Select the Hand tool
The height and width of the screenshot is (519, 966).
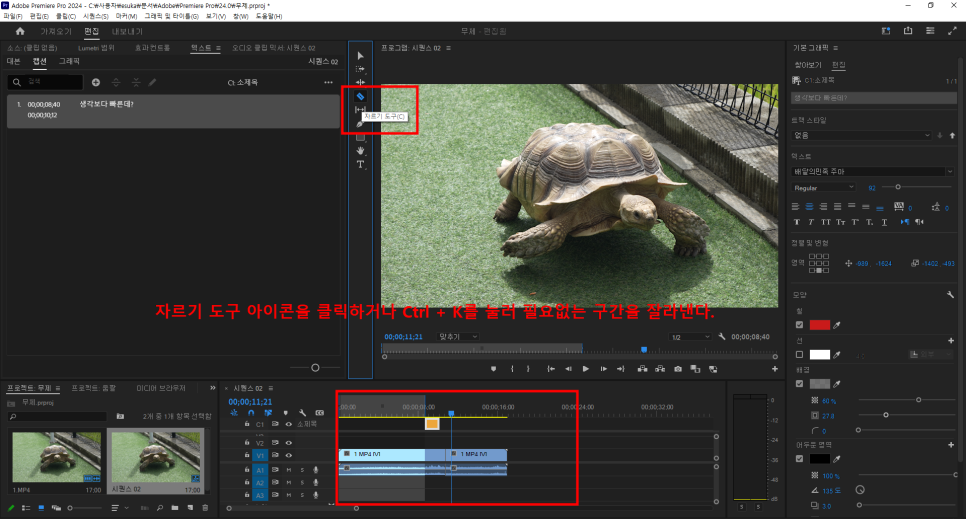pos(360,150)
